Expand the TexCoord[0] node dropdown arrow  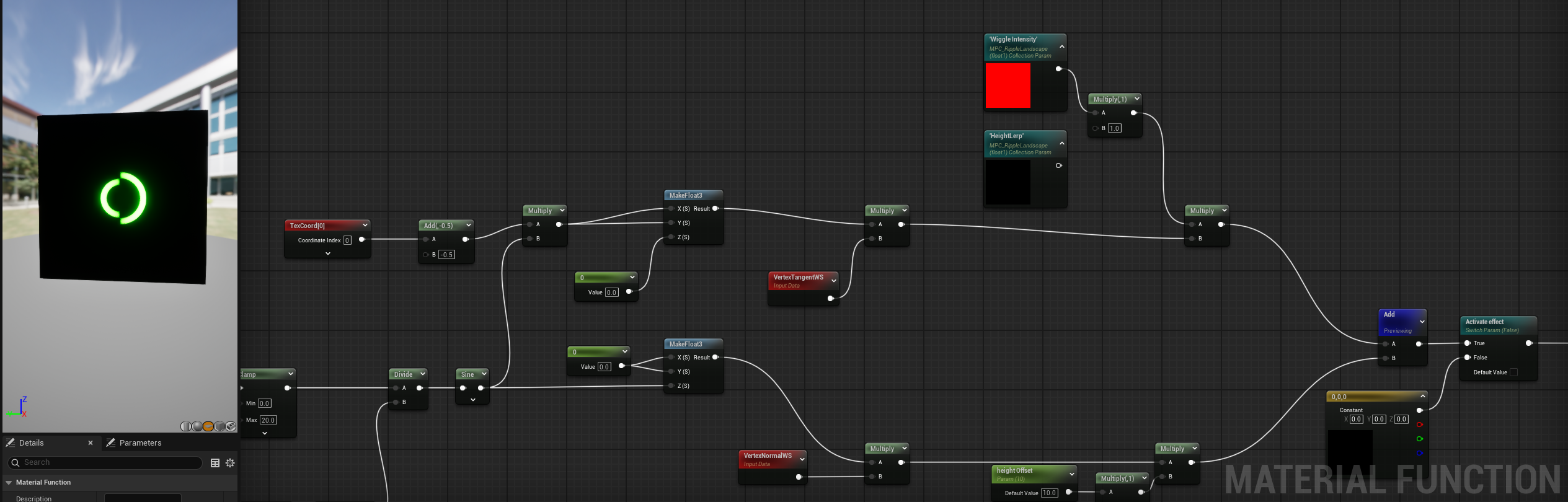click(365, 225)
